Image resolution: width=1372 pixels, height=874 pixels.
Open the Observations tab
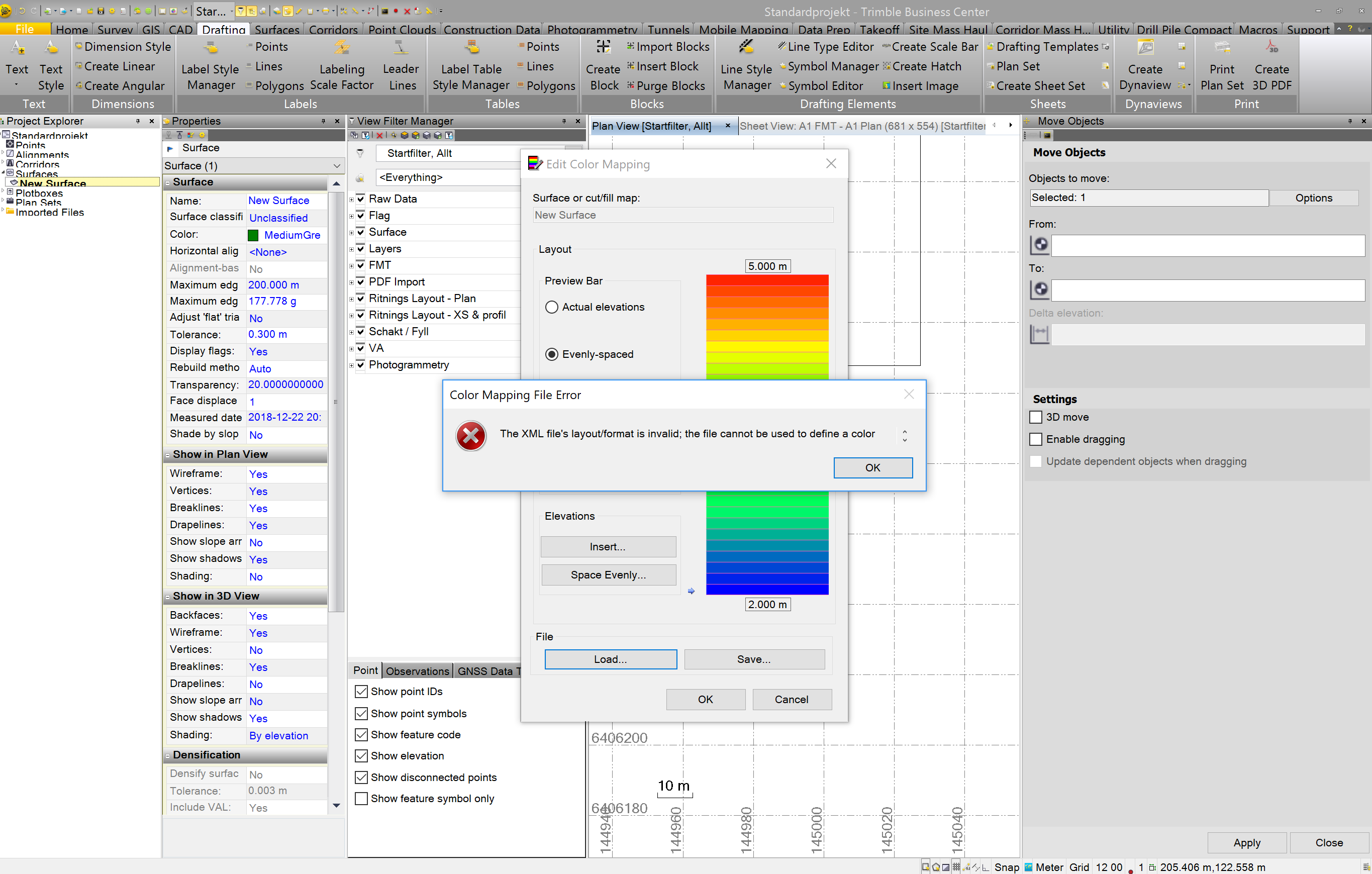click(x=417, y=670)
